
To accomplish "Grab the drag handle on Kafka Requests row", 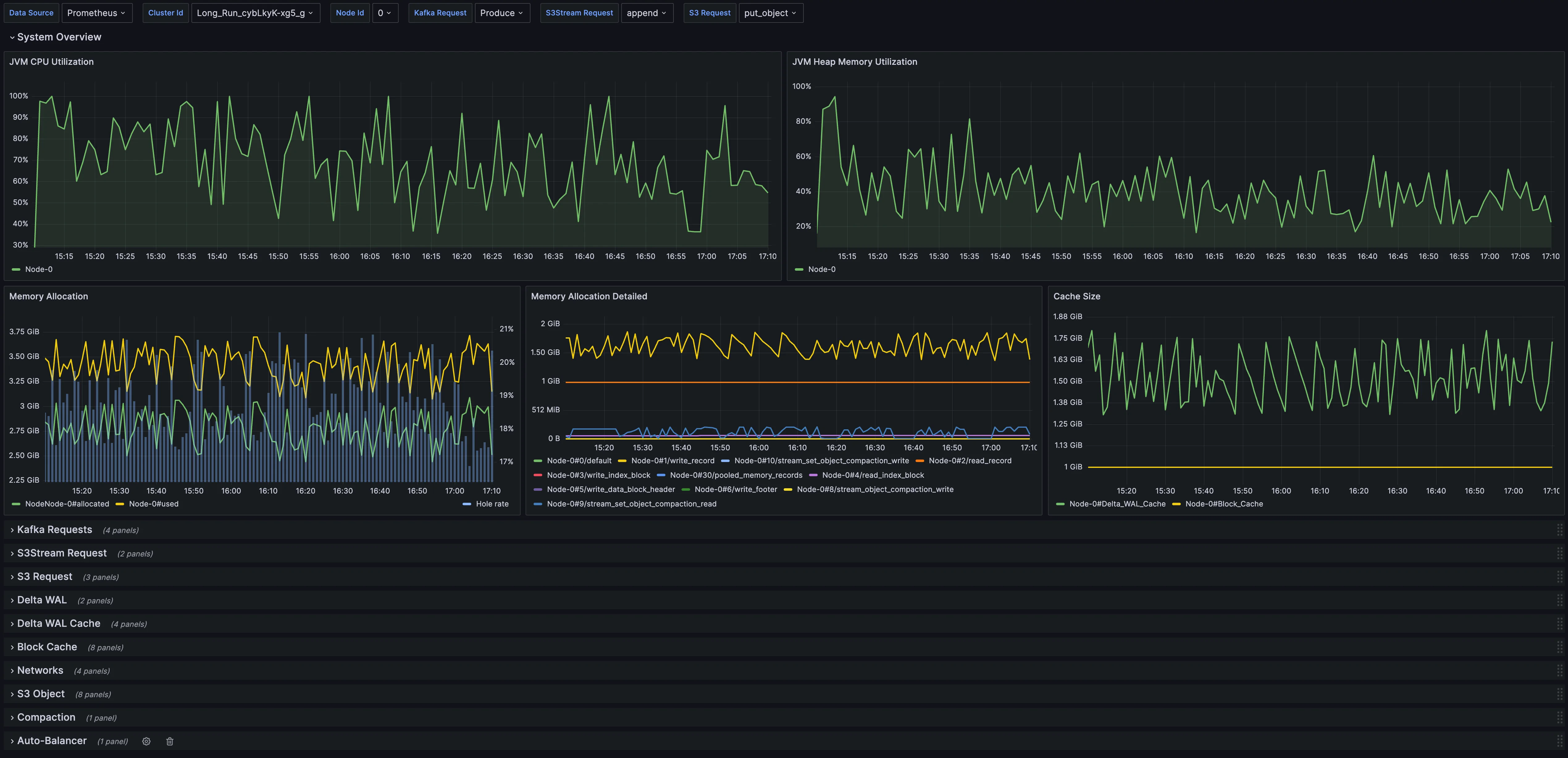I will tap(1559, 530).
